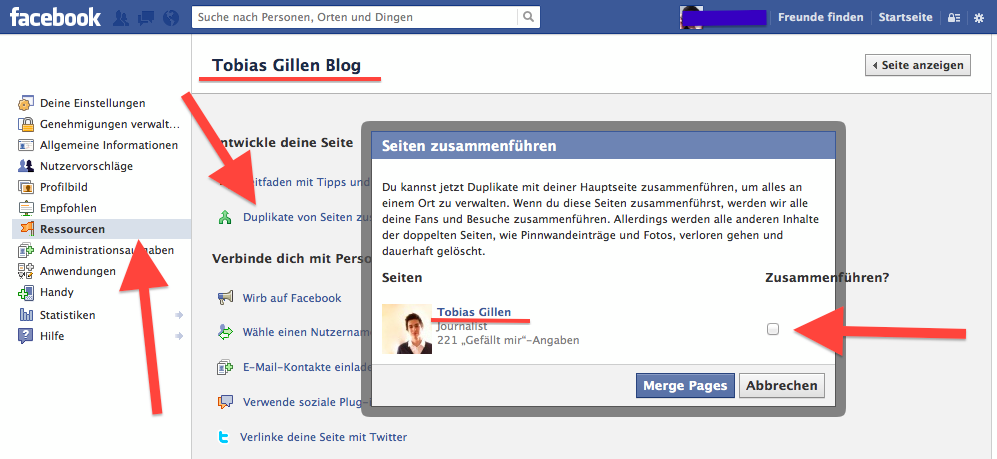Click the Tobias Gillen Blog page title

(286, 65)
